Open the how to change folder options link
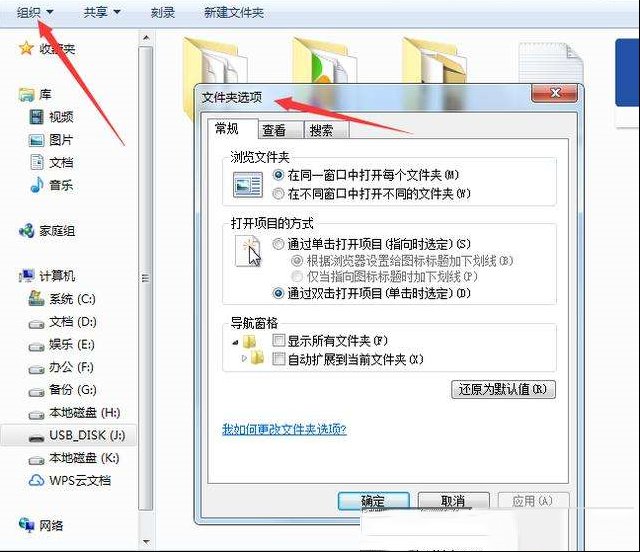This screenshot has height=552, width=640. click(284, 429)
